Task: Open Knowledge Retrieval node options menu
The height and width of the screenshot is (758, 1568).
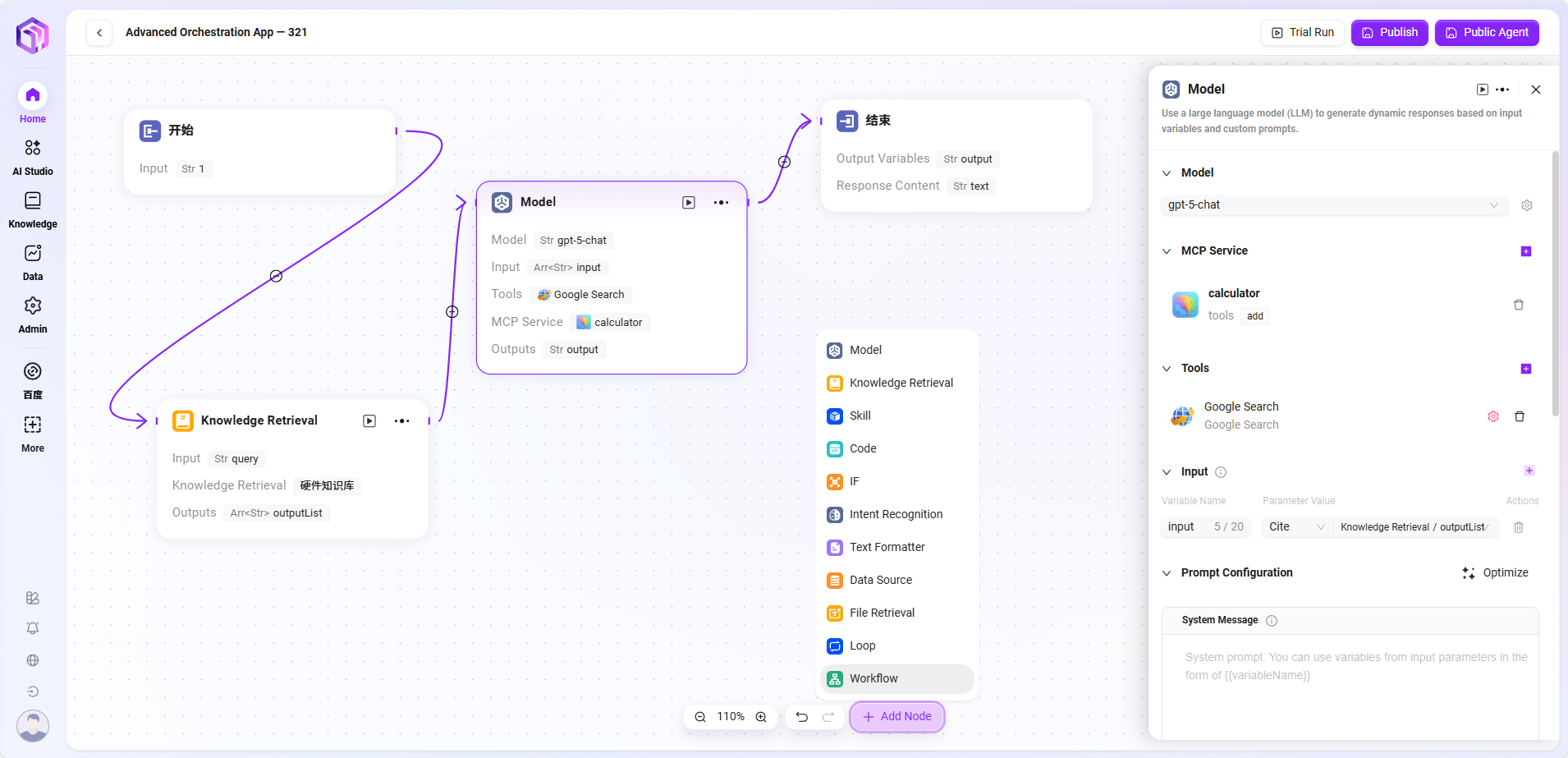Action: click(401, 421)
